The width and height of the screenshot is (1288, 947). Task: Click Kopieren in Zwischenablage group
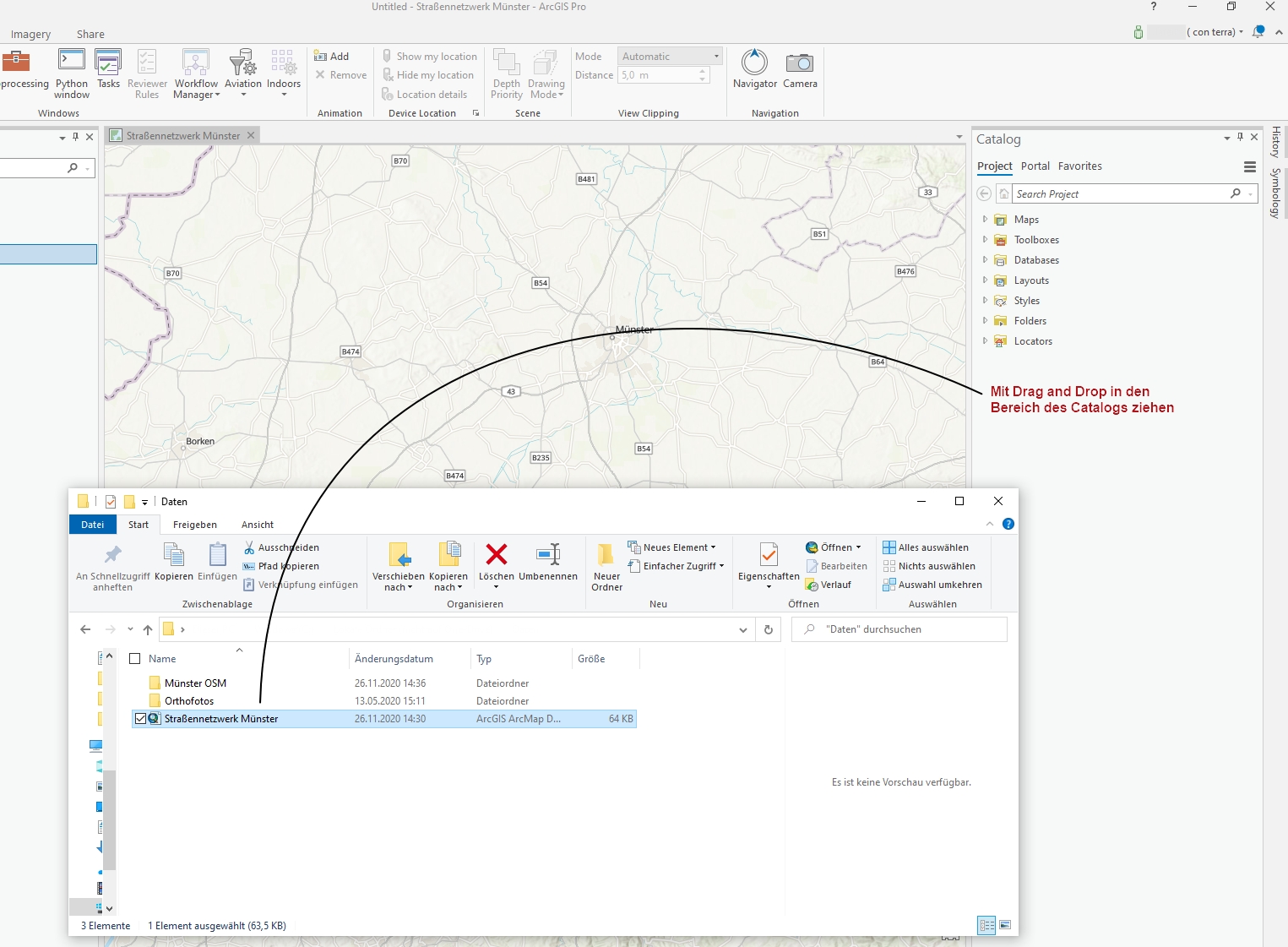point(174,561)
